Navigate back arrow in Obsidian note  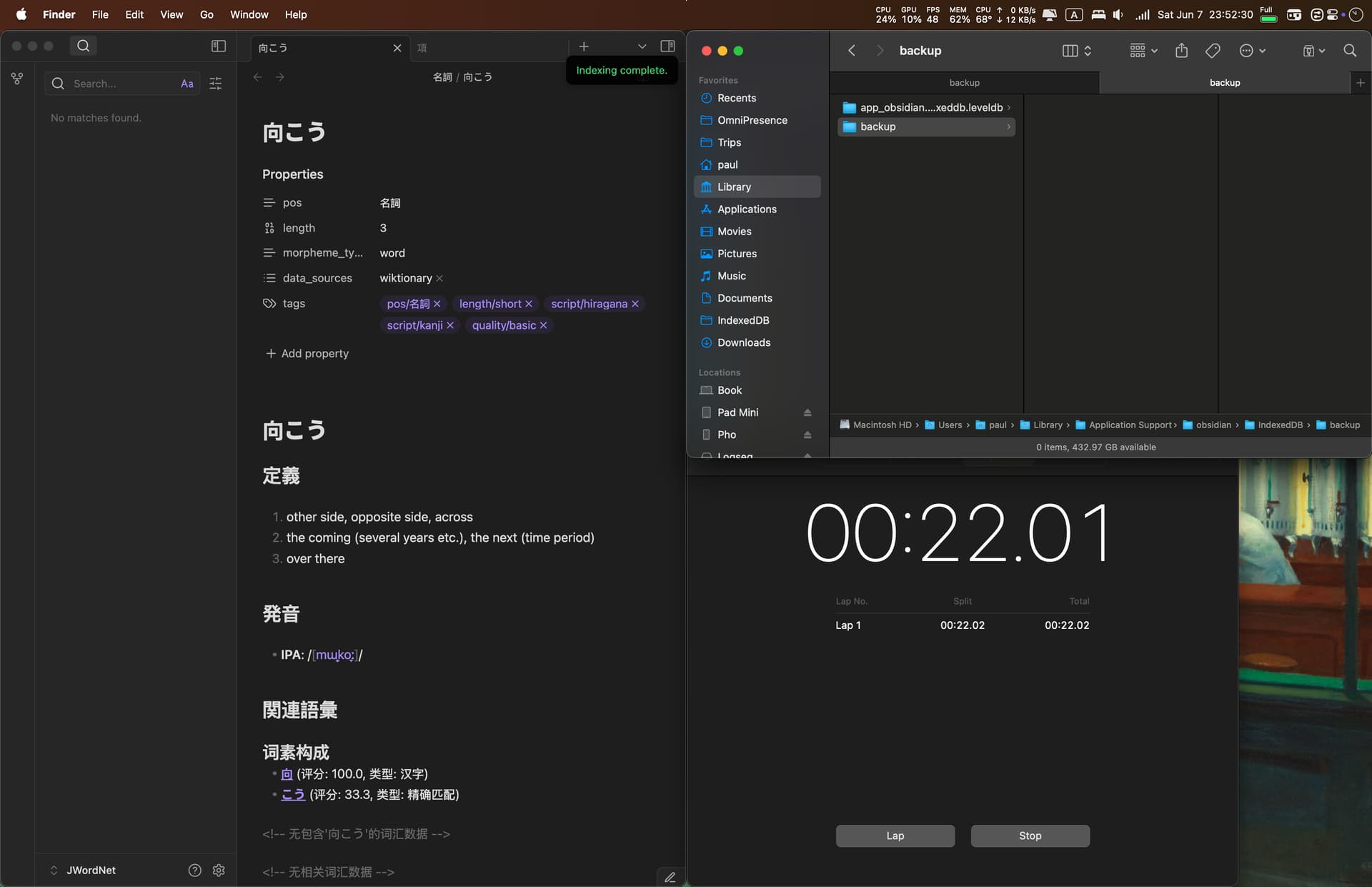[258, 77]
